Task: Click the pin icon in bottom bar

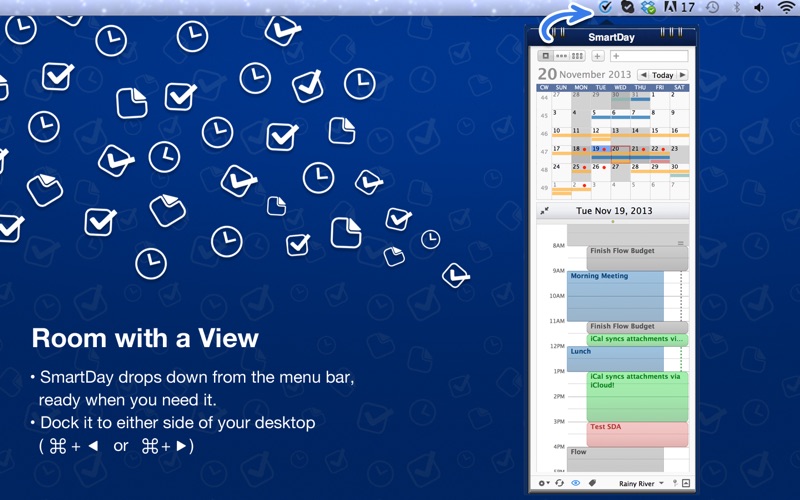Action: coord(674,483)
